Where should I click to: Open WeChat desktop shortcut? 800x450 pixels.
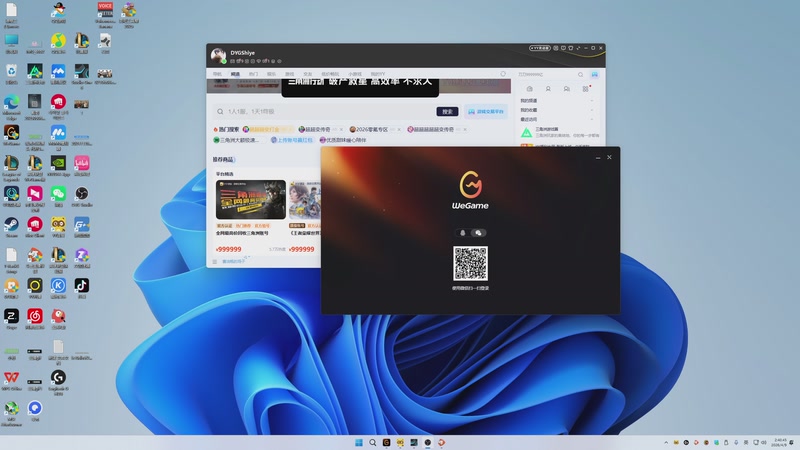(58, 194)
